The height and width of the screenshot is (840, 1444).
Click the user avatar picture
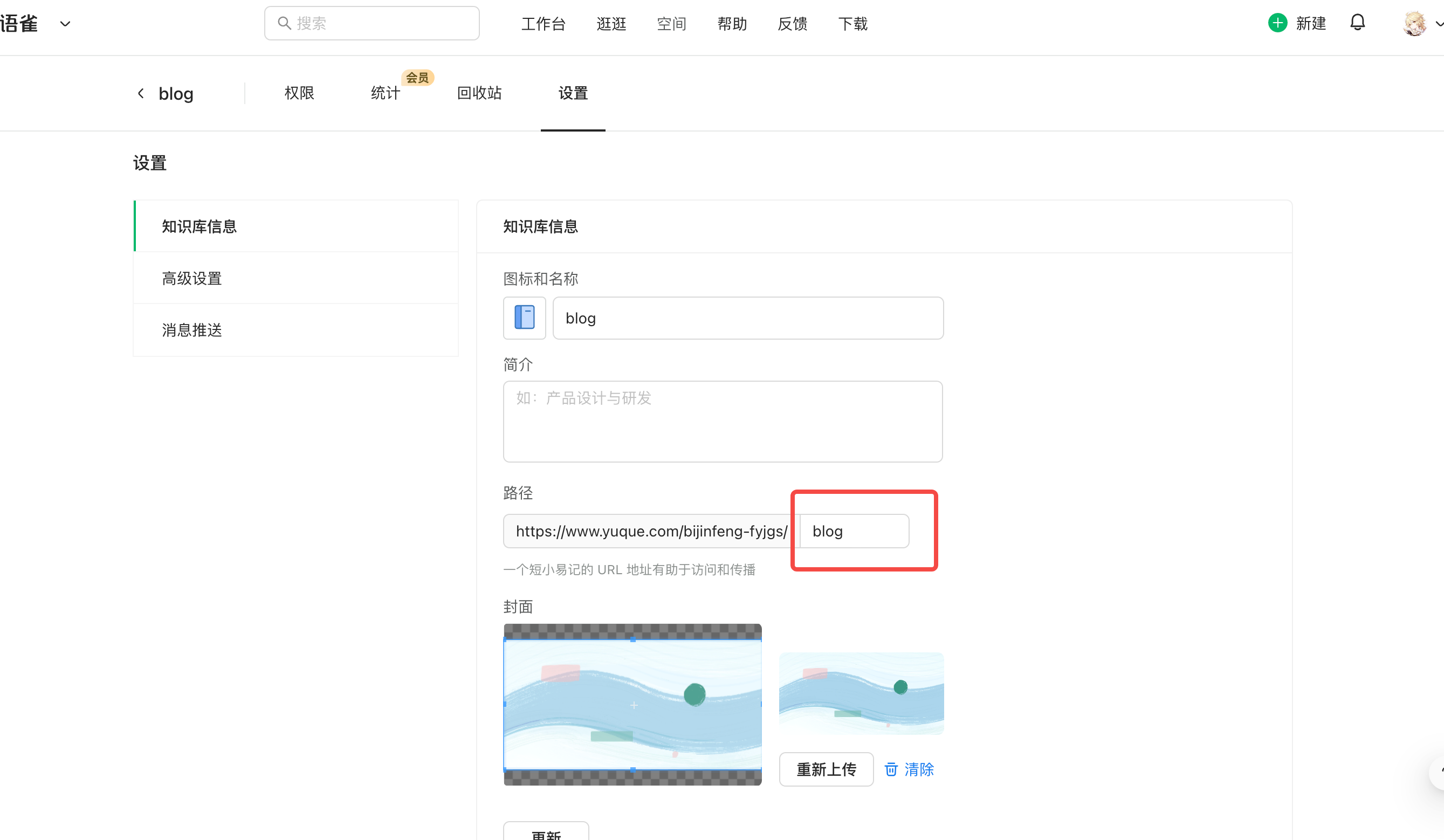coord(1414,24)
